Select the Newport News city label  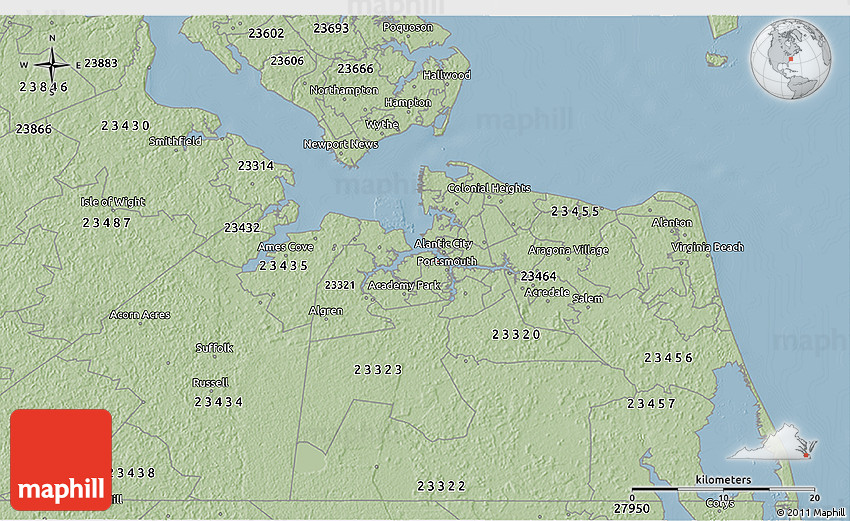pos(341,144)
